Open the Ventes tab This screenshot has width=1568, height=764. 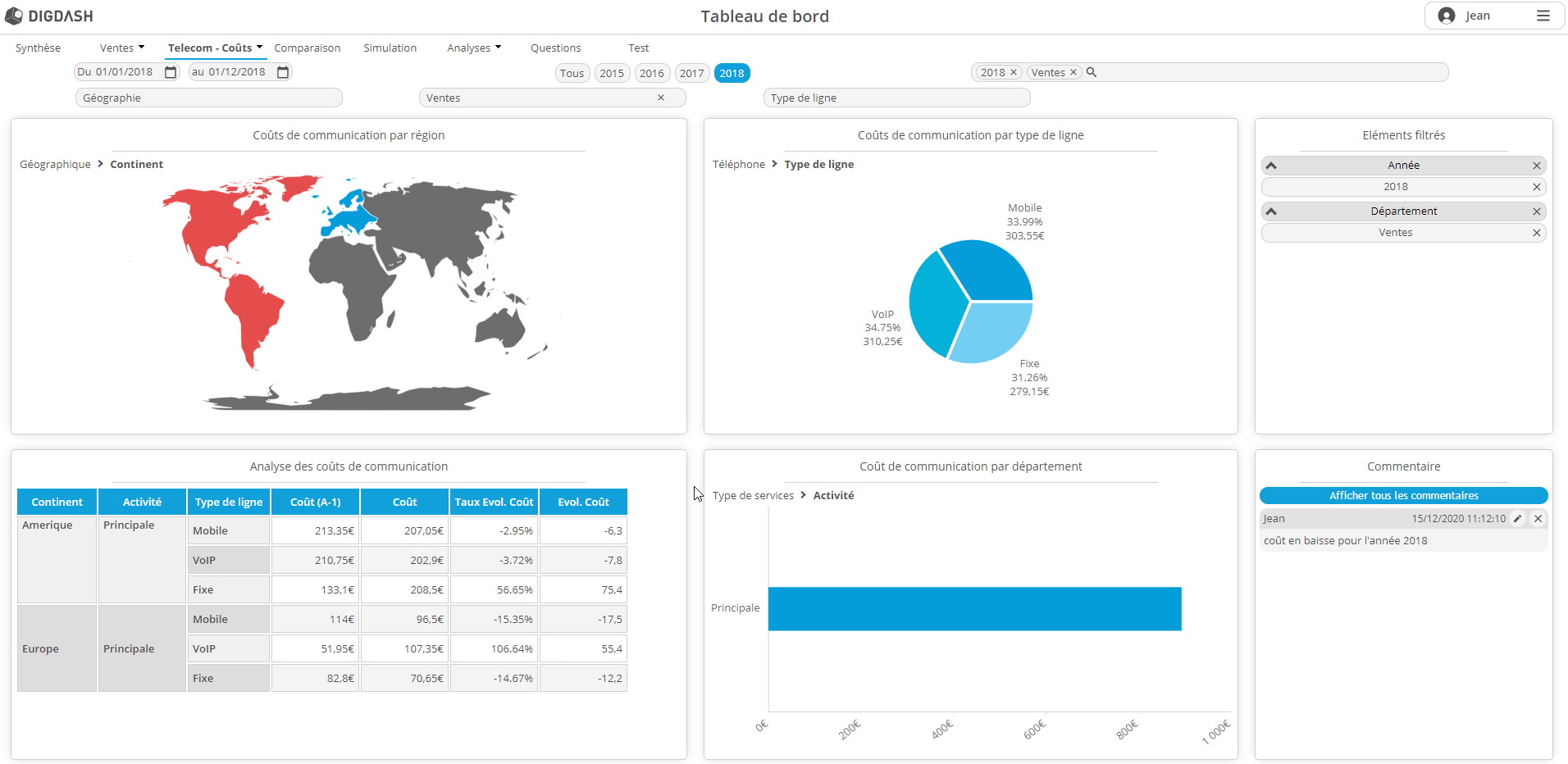116,48
